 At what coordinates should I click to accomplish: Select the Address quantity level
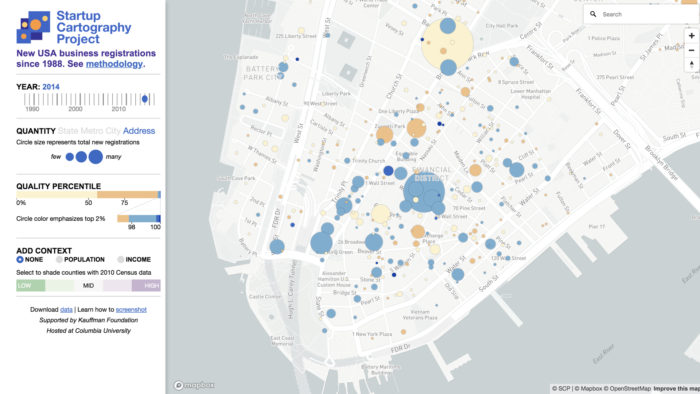pos(139,131)
